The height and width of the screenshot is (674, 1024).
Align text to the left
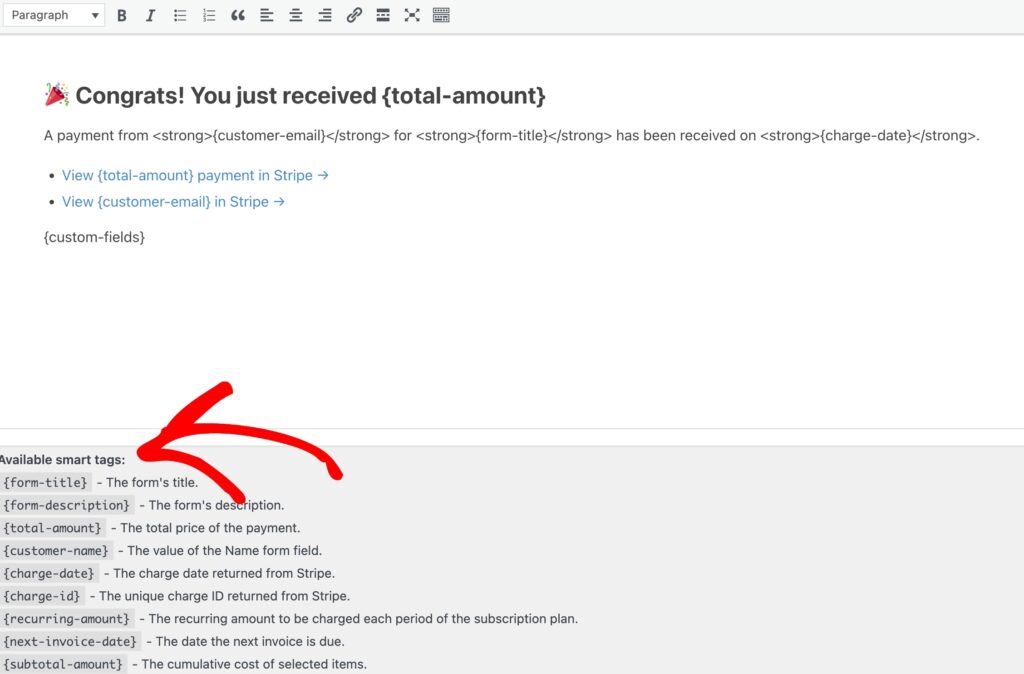click(267, 16)
